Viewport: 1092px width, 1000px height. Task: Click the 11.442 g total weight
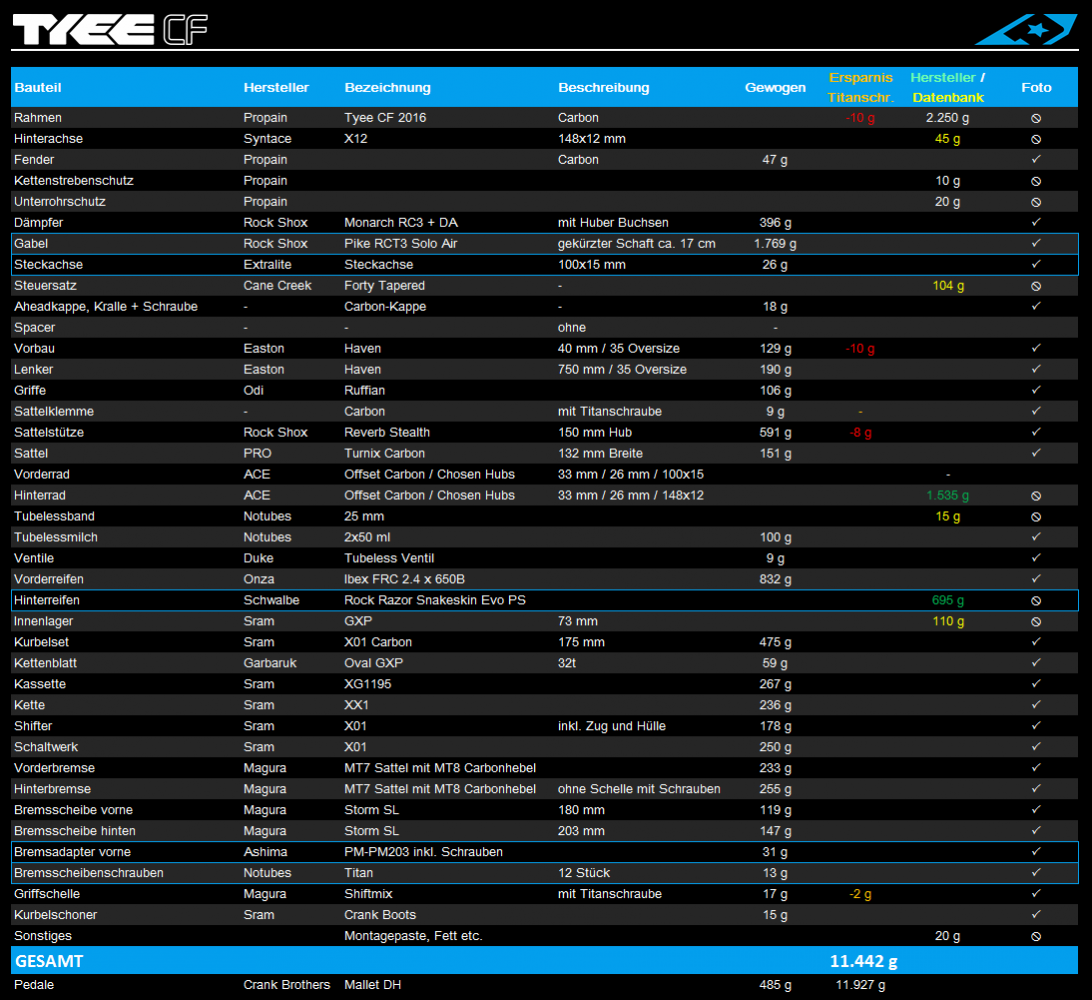[863, 961]
